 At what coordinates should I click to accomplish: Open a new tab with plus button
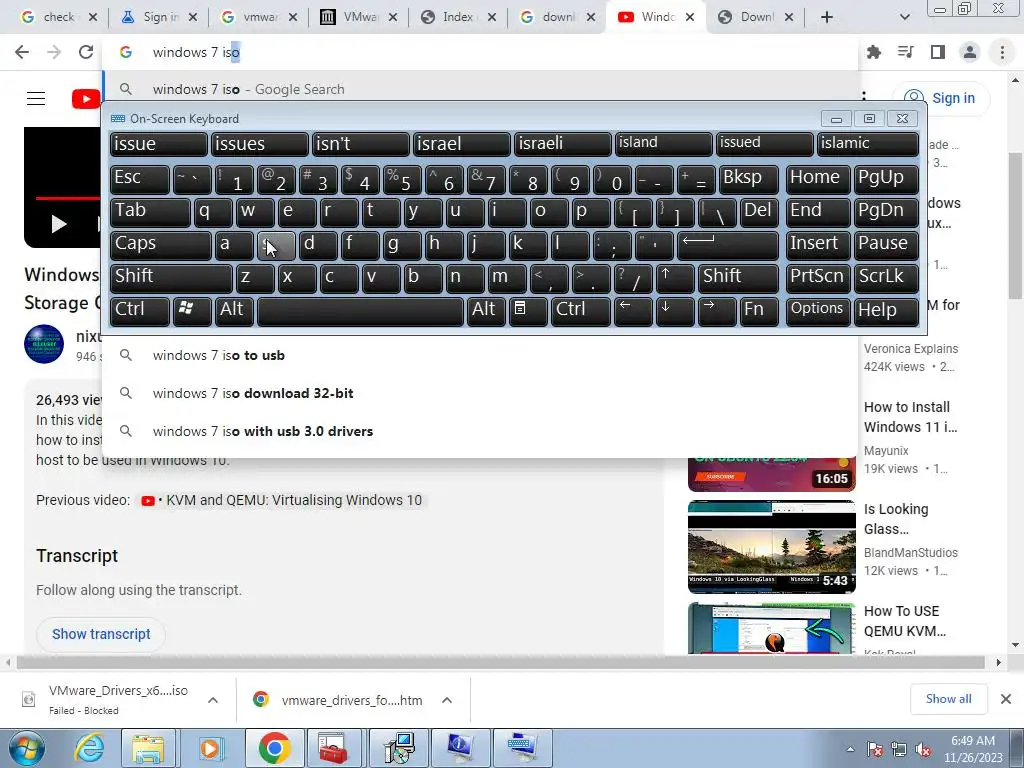[x=827, y=17]
